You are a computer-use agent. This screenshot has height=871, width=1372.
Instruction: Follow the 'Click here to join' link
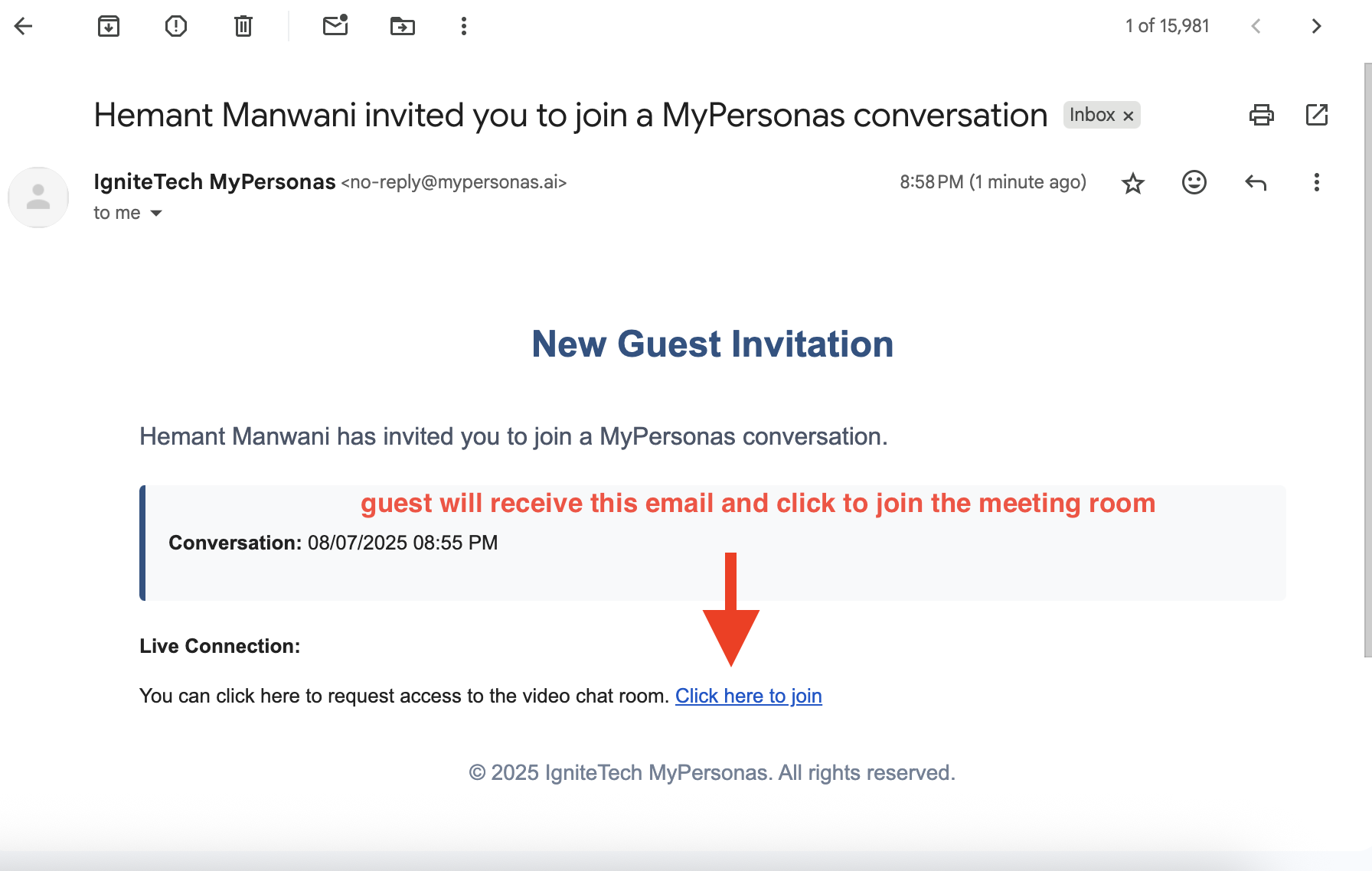point(748,696)
